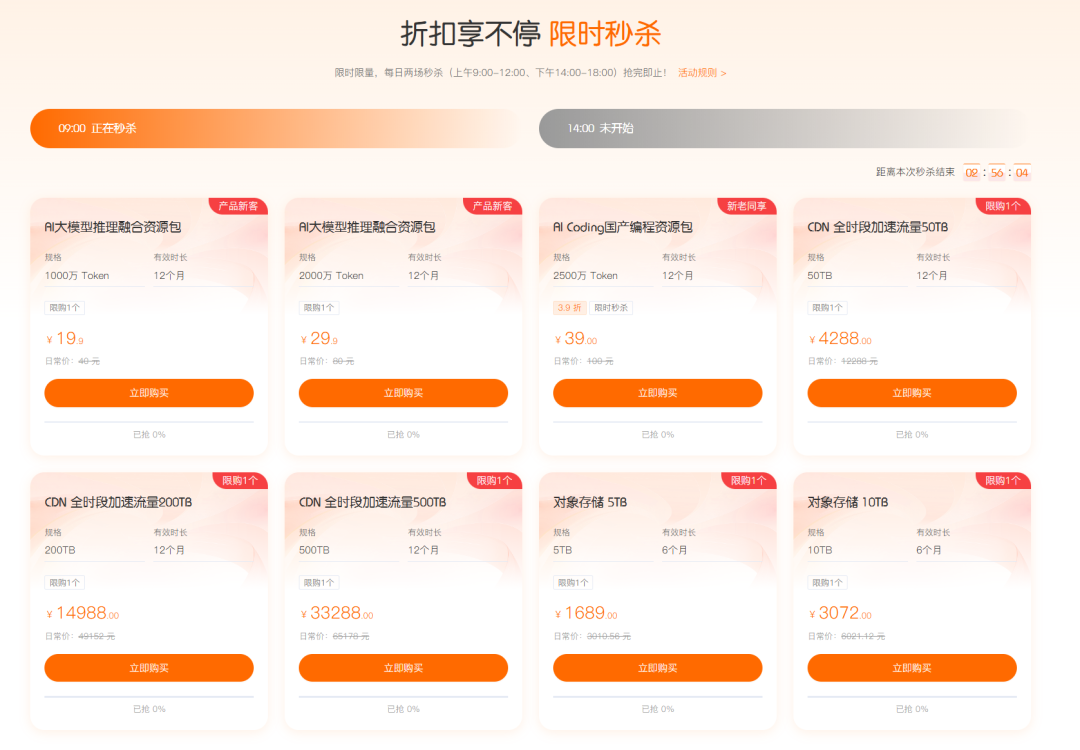The image size is (1080, 750).
Task: Click the ¥14988.00 sale price
Action: tap(83, 614)
